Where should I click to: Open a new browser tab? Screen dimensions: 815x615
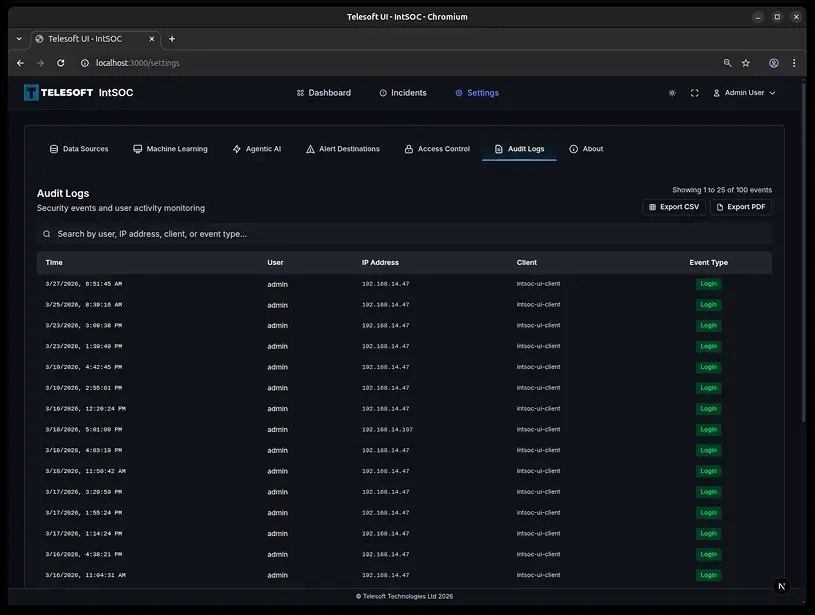pyautogui.click(x=172, y=39)
